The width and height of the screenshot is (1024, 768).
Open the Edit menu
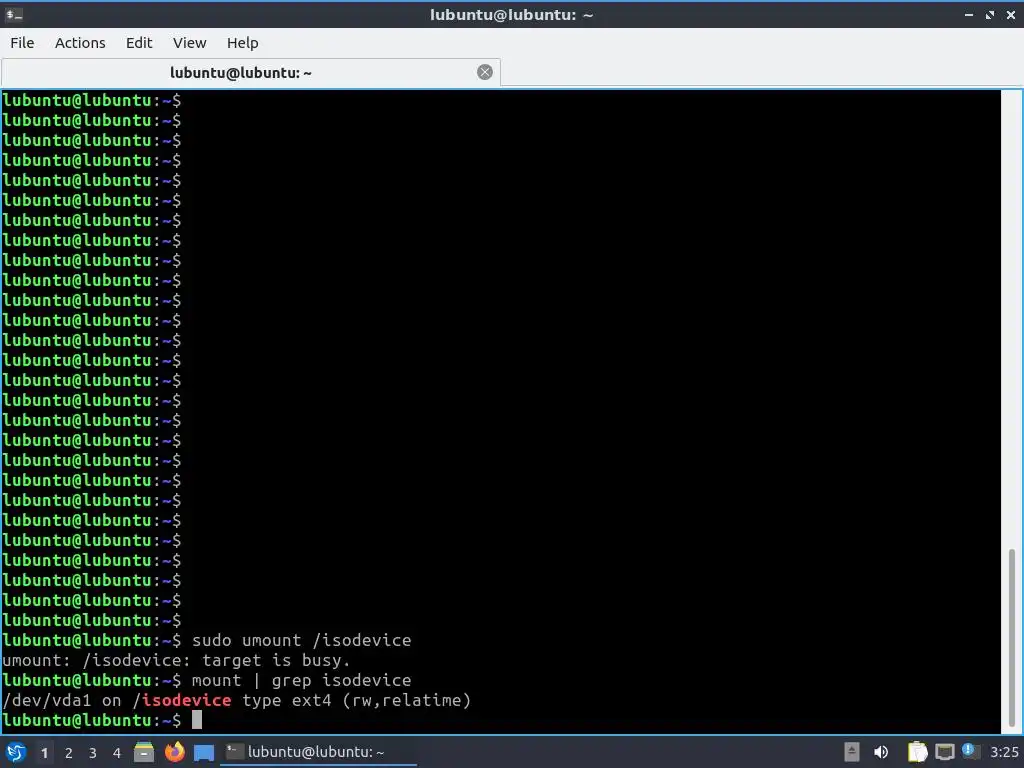pyautogui.click(x=138, y=43)
